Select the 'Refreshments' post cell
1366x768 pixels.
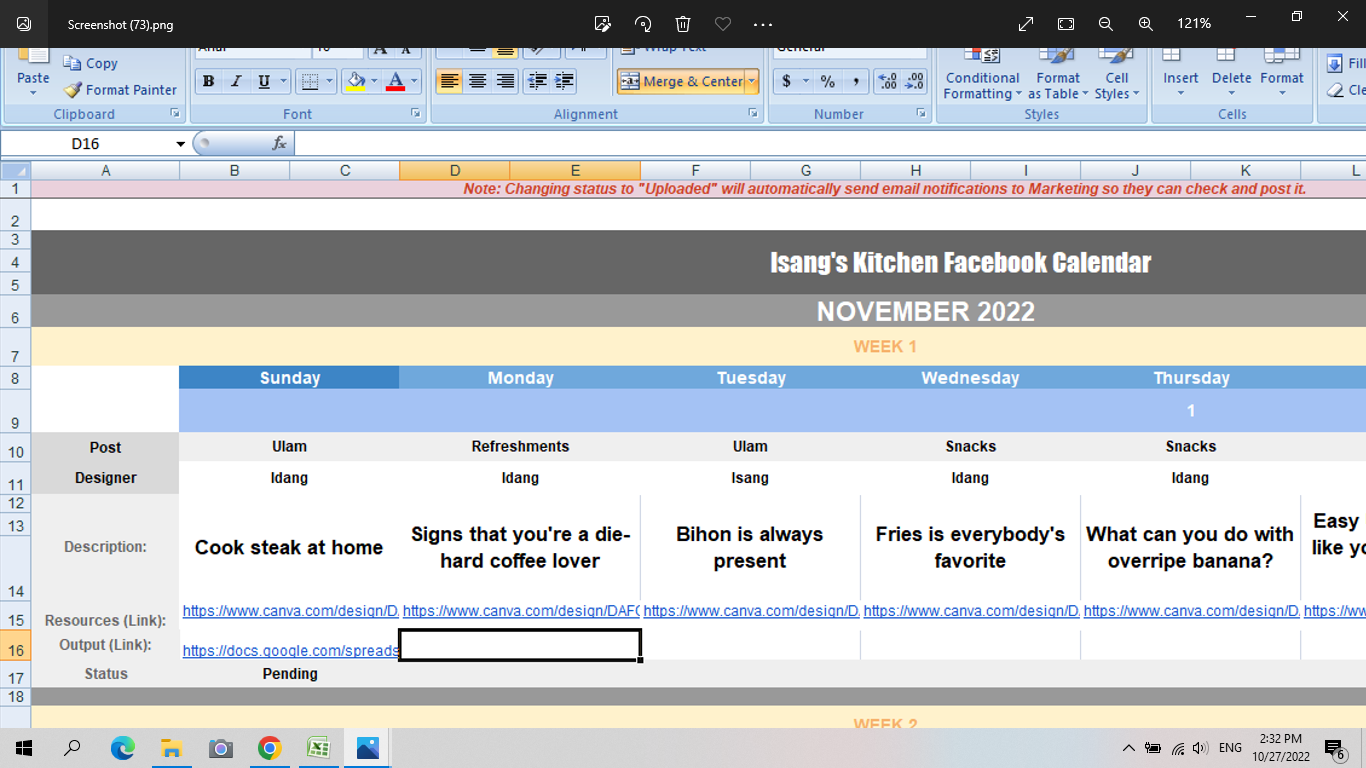point(520,446)
